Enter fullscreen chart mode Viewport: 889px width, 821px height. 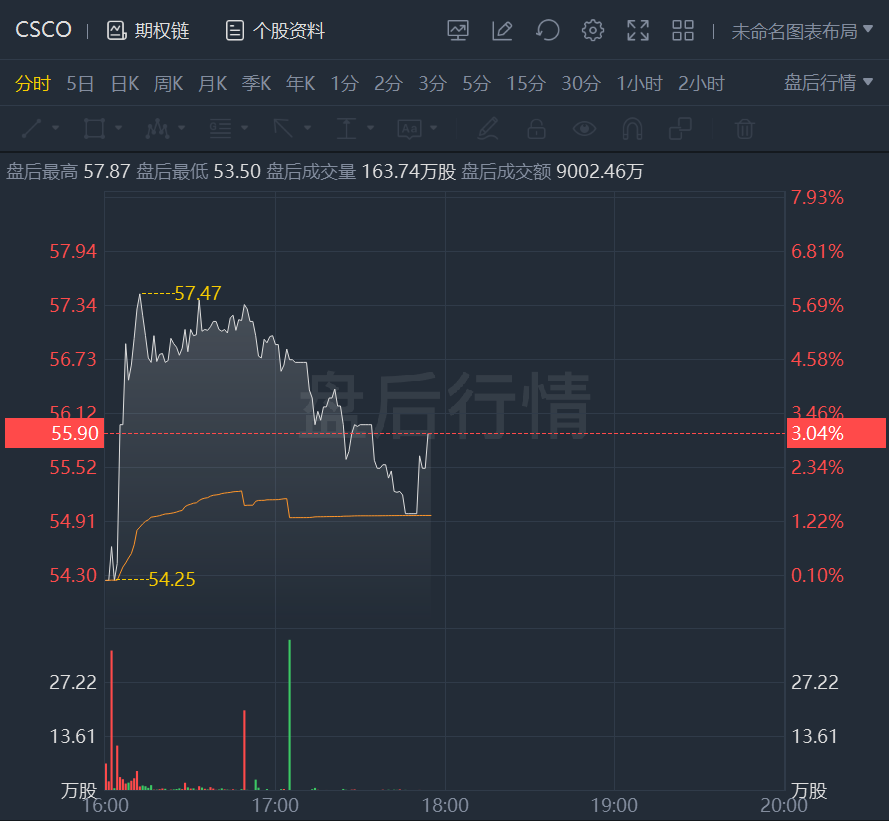(x=638, y=30)
